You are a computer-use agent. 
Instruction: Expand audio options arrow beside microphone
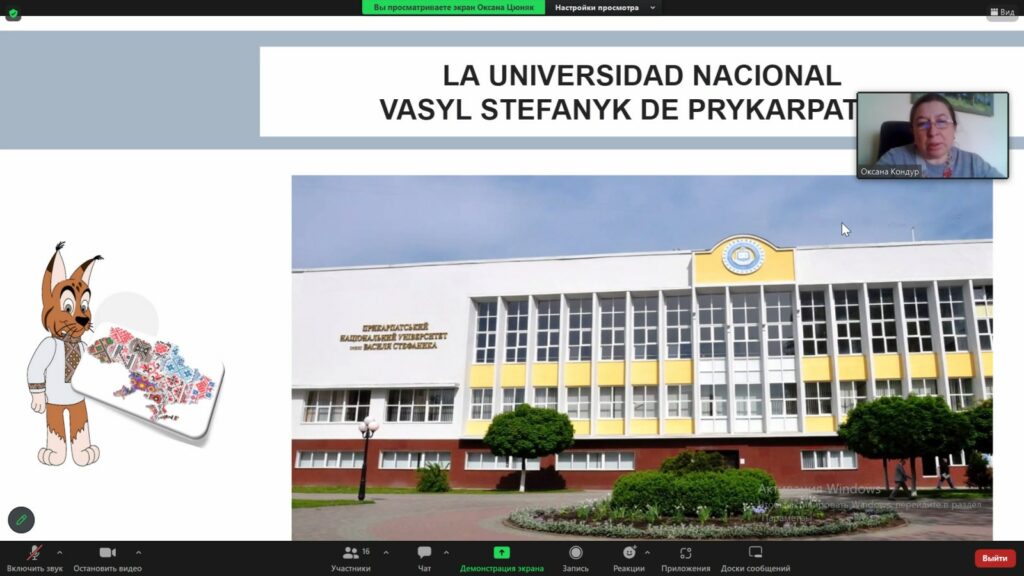(x=59, y=552)
